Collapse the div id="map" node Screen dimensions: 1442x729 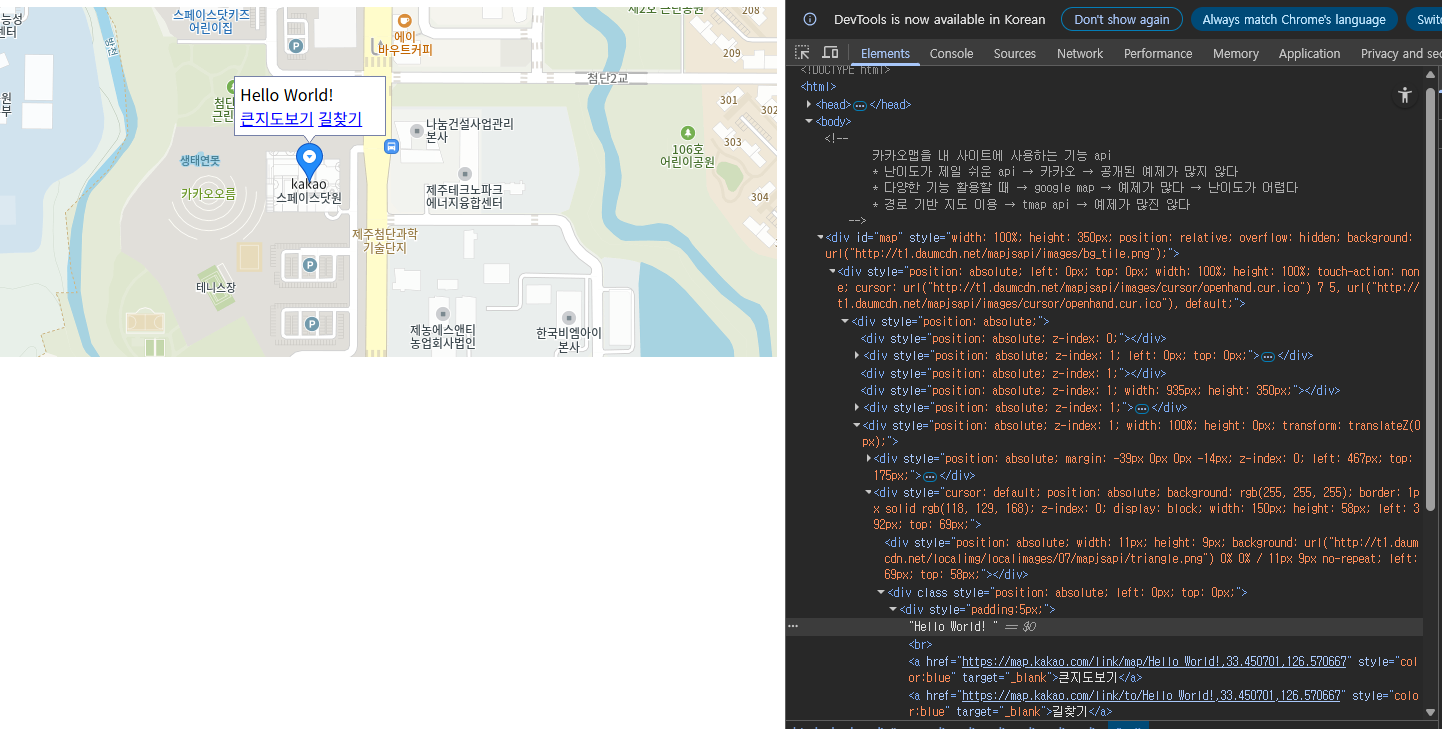click(x=821, y=238)
